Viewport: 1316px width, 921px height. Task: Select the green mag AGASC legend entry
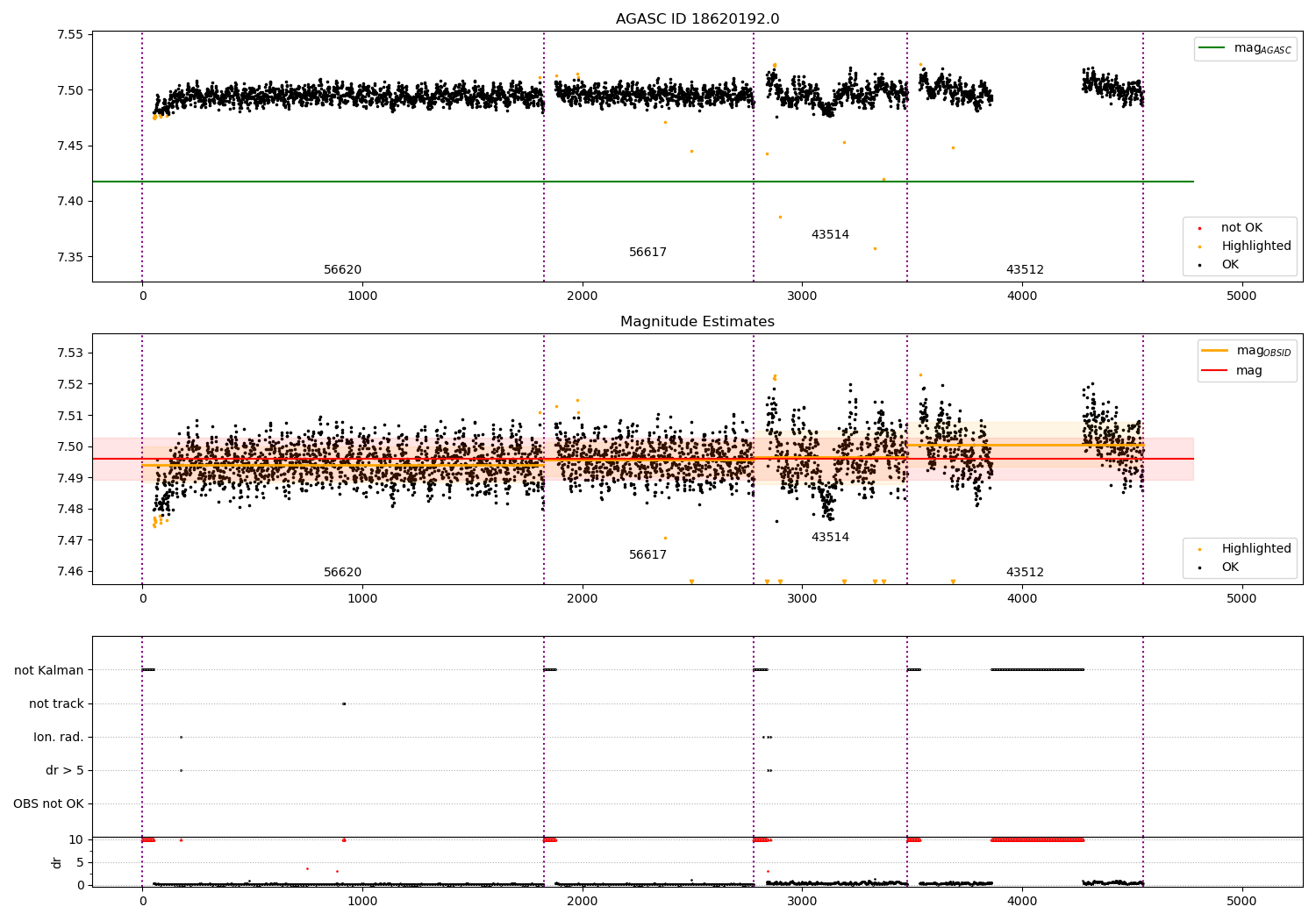click(x=1246, y=48)
